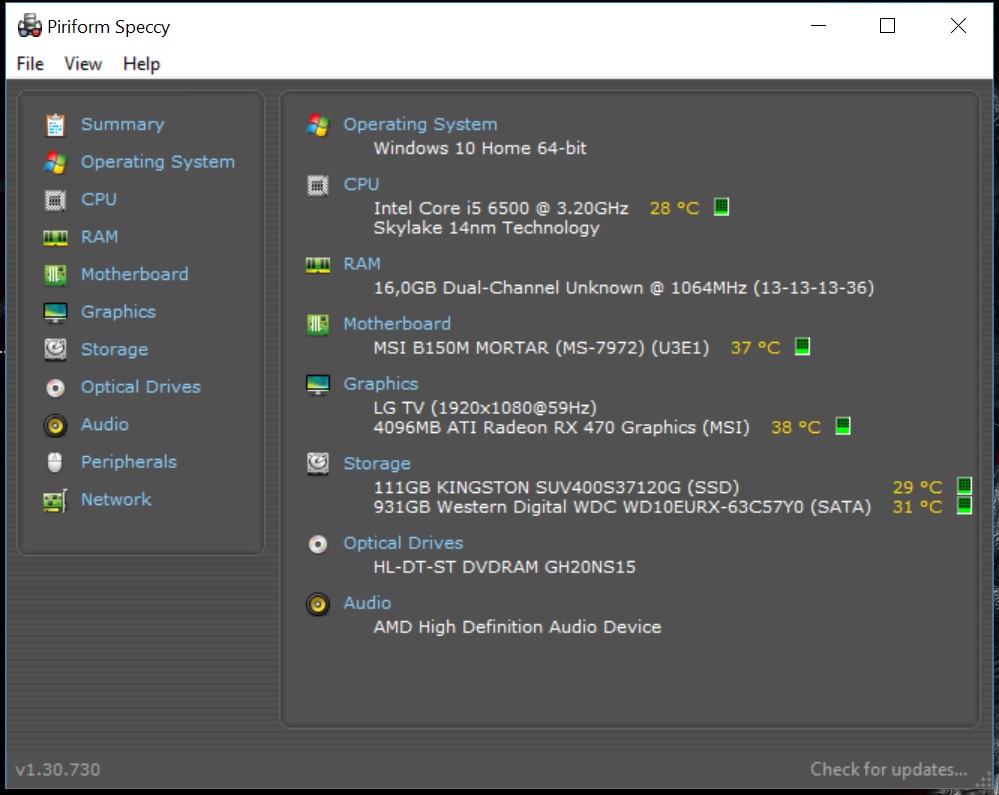Click Storage heading in summary panel
The width and height of the screenshot is (999, 795).
coord(377,463)
